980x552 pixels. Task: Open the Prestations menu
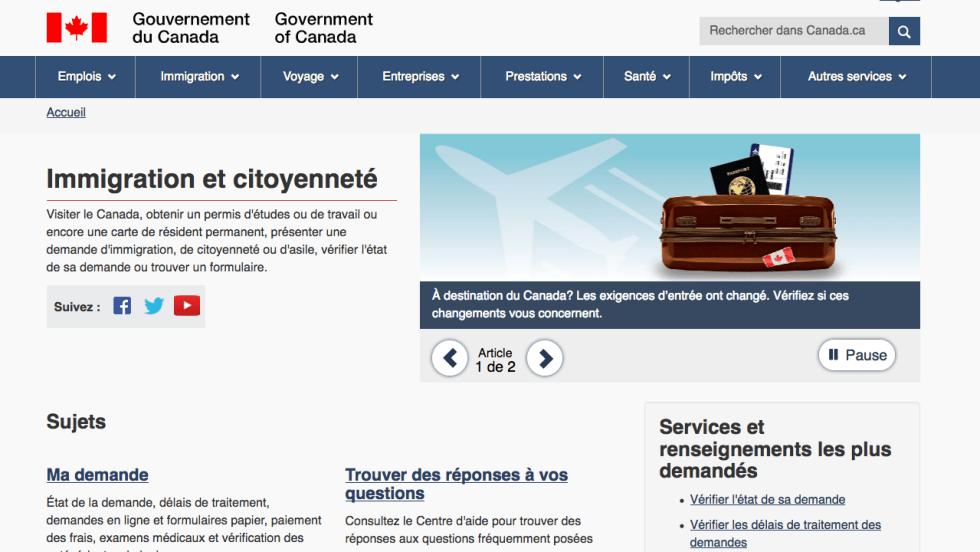tap(542, 77)
